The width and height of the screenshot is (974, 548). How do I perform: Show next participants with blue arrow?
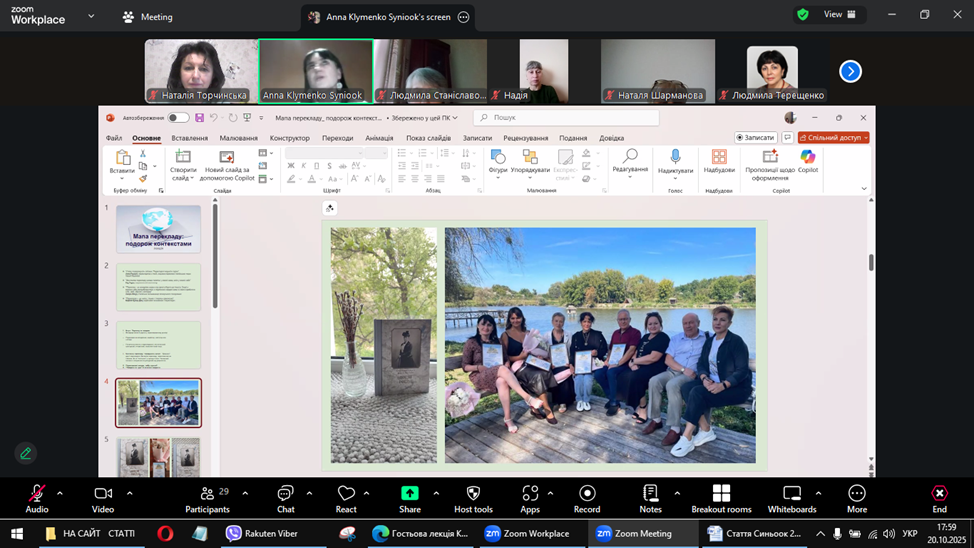click(850, 71)
